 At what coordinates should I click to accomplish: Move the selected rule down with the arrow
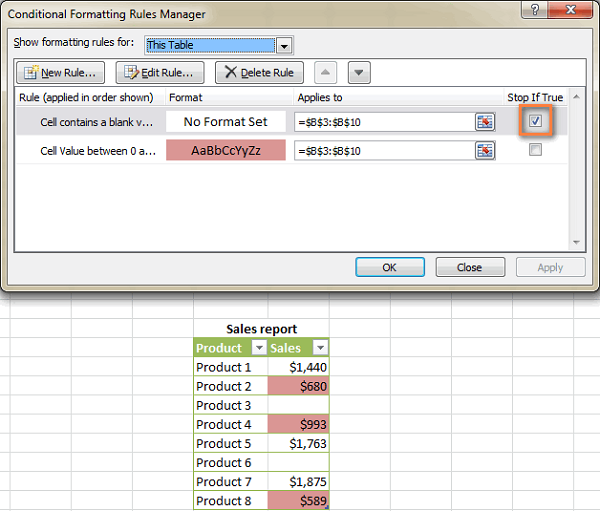coord(359,73)
